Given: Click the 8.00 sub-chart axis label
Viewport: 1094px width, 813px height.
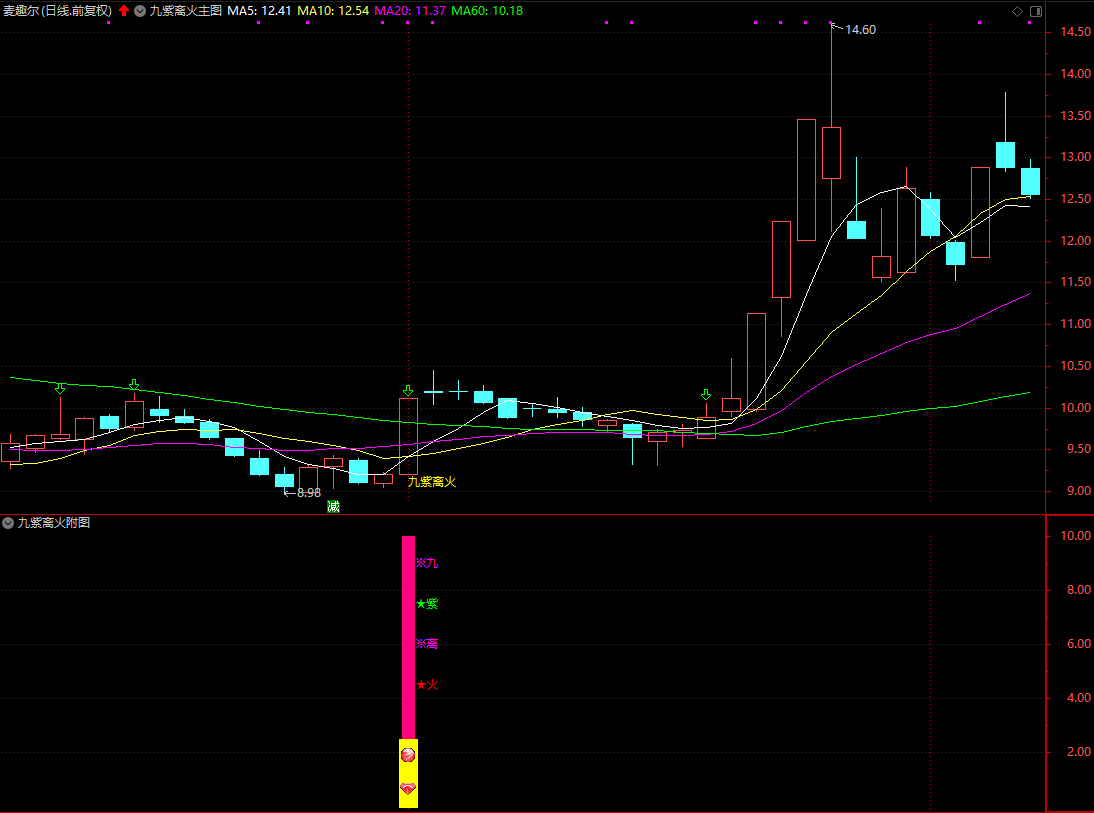Looking at the screenshot, I should [x=1079, y=590].
